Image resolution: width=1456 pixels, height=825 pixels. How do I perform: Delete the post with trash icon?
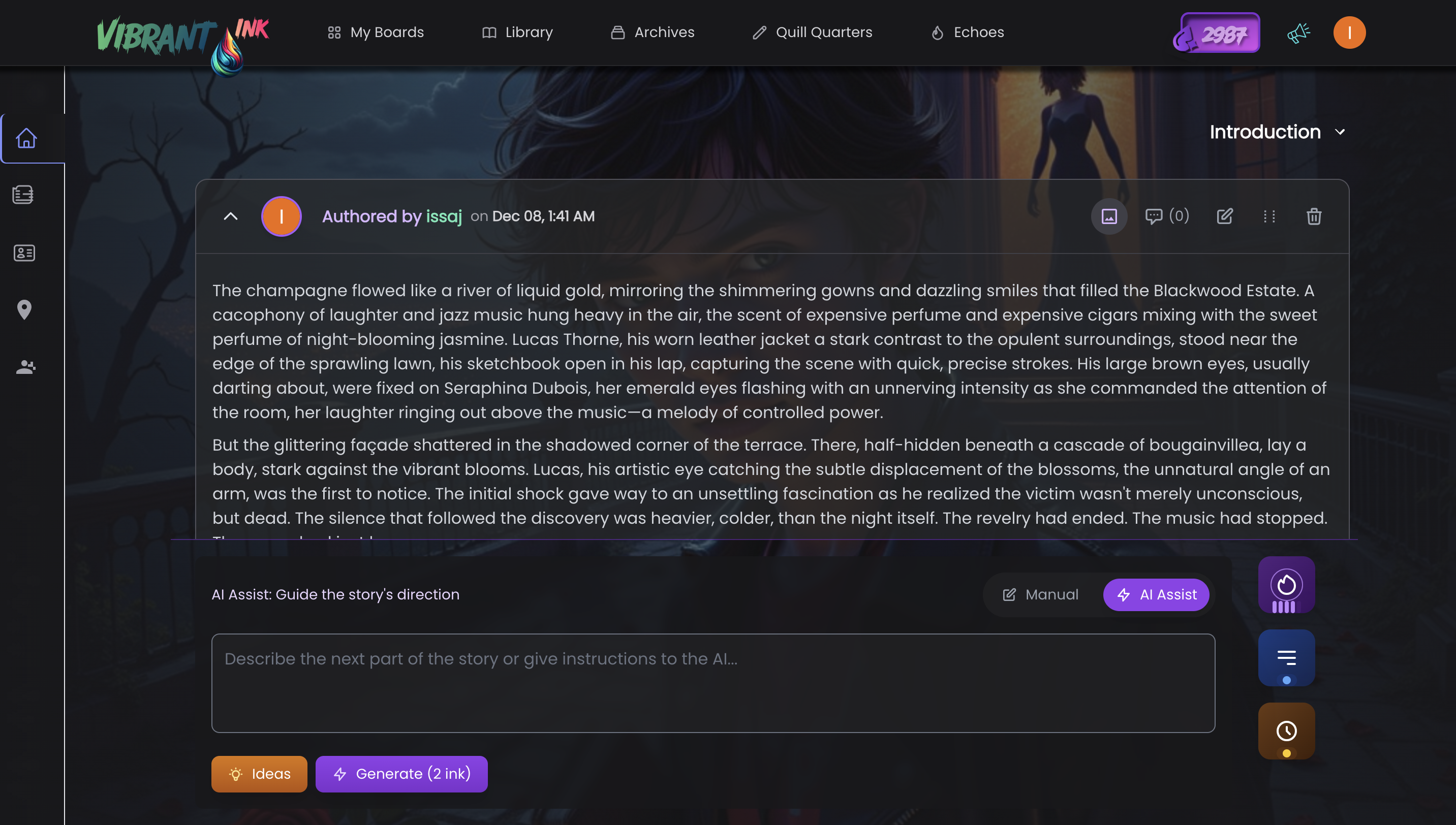tap(1314, 216)
